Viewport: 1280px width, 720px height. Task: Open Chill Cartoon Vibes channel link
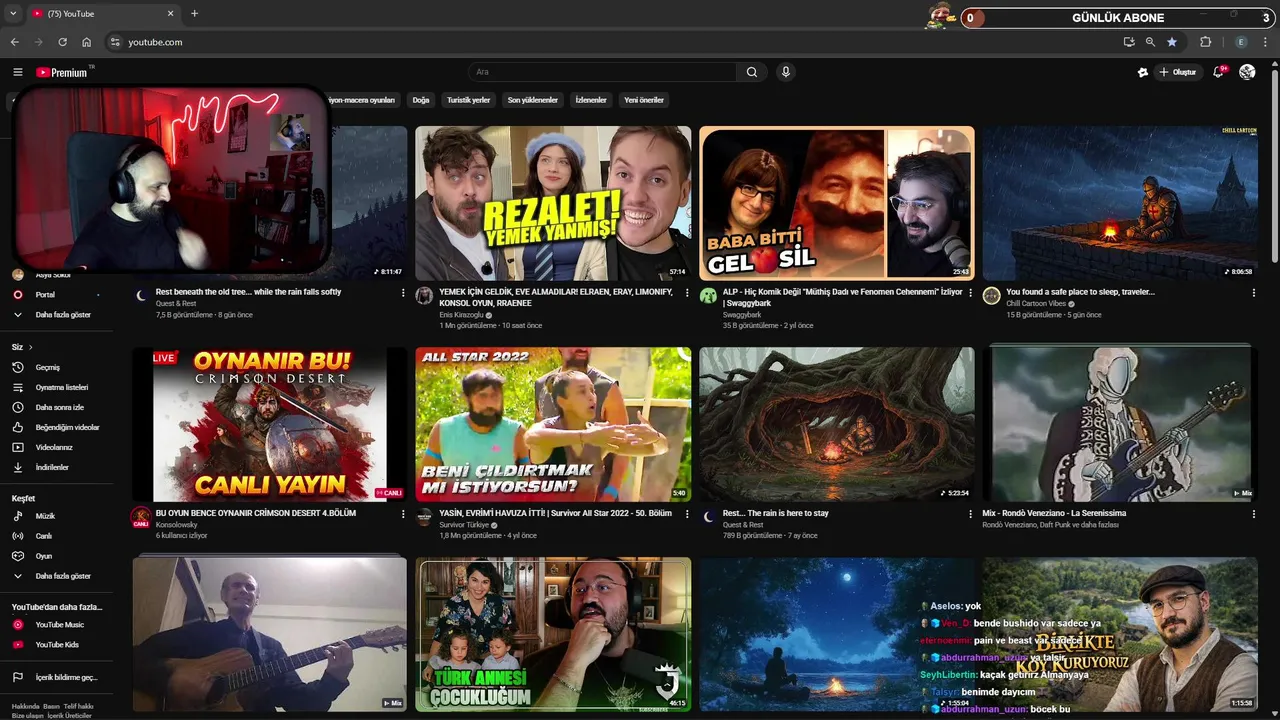coord(1036,303)
